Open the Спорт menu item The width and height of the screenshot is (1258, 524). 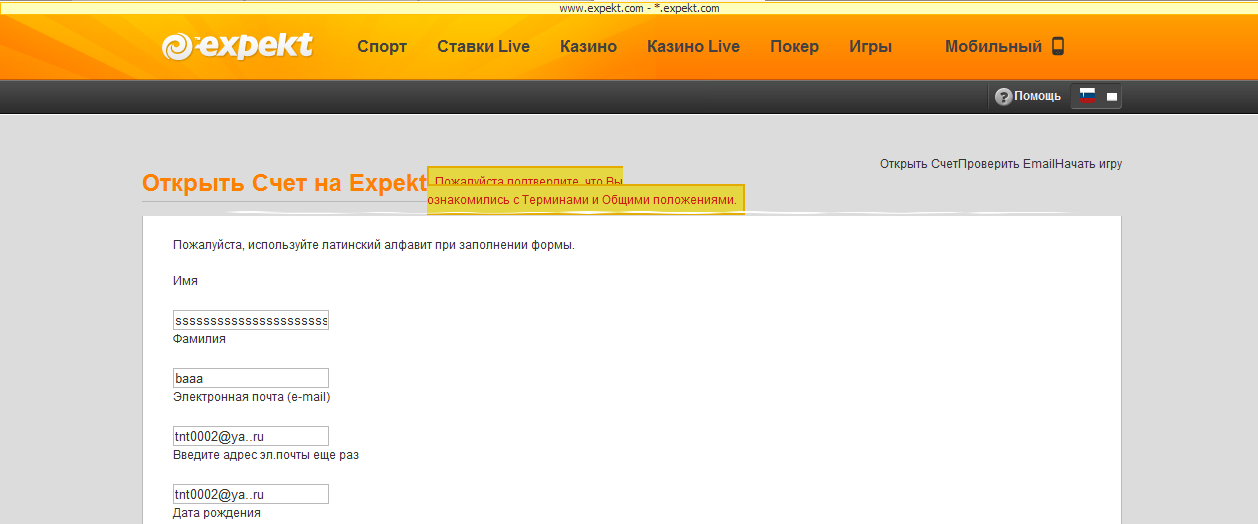click(x=382, y=46)
